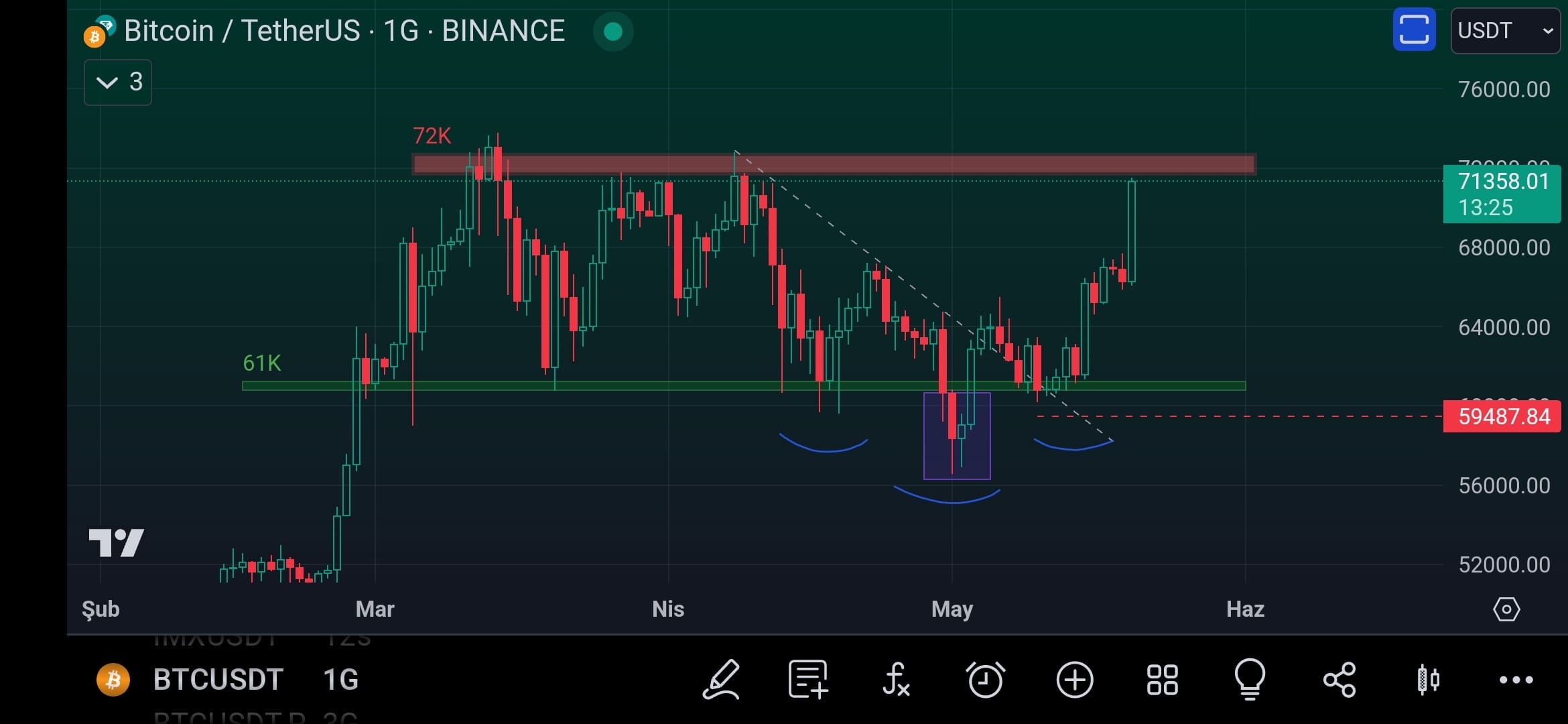This screenshot has height=724, width=1568.
Task: Select the red 72K resistance zone
Action: point(834,164)
